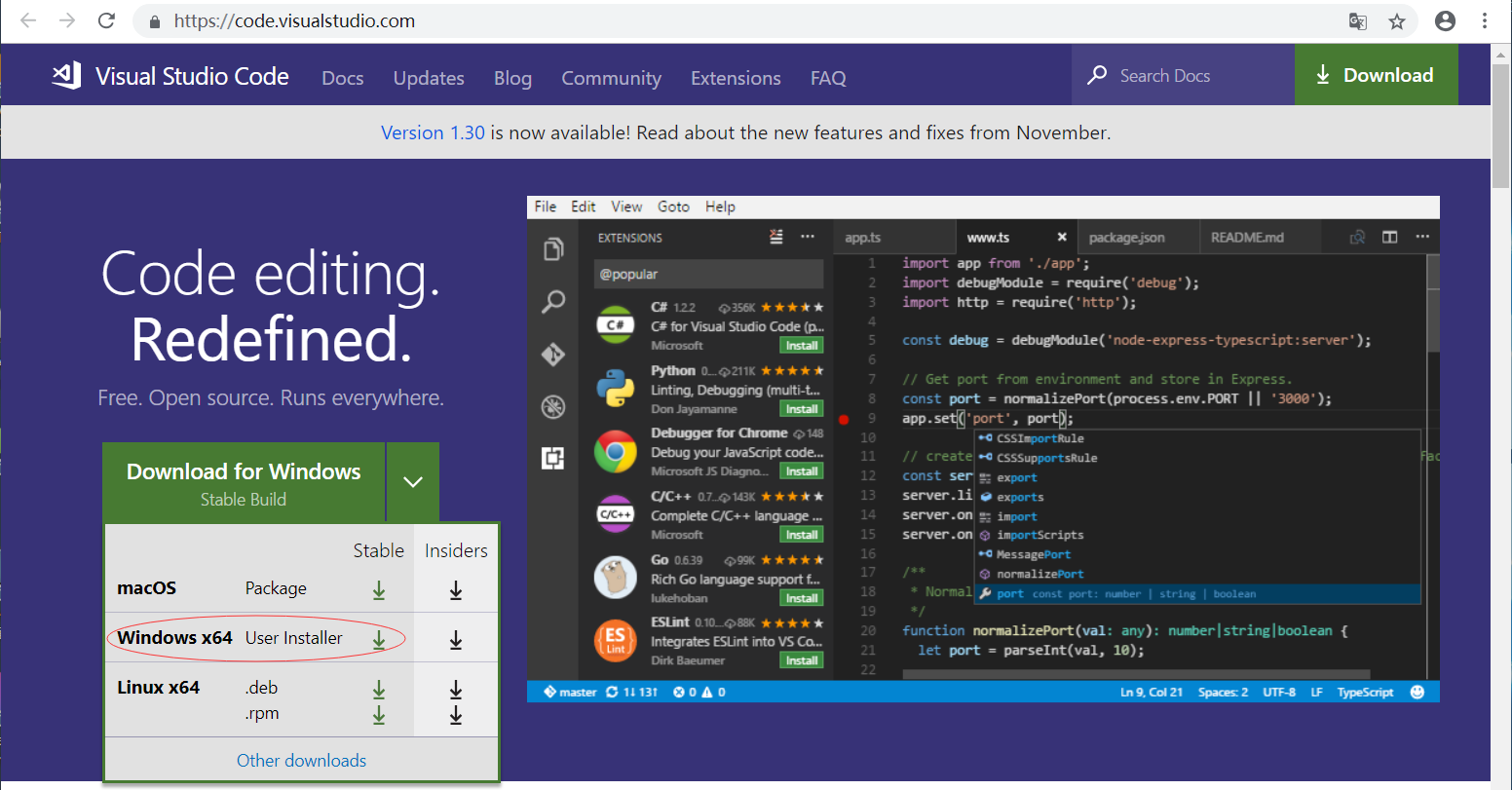Click UTF-8 encoding in status bar
The height and width of the screenshot is (790, 1512).
(x=1279, y=692)
